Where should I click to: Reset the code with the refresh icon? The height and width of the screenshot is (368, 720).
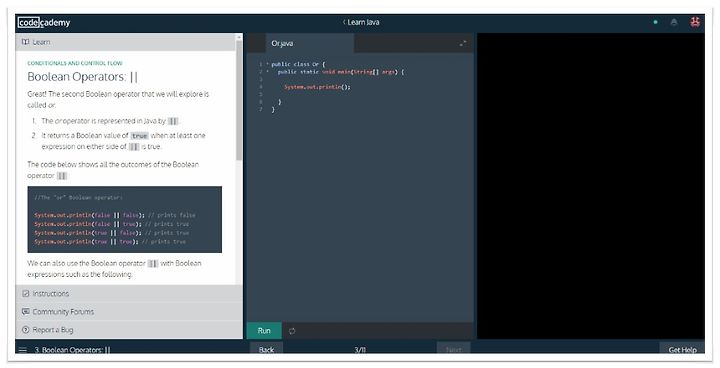(292, 331)
